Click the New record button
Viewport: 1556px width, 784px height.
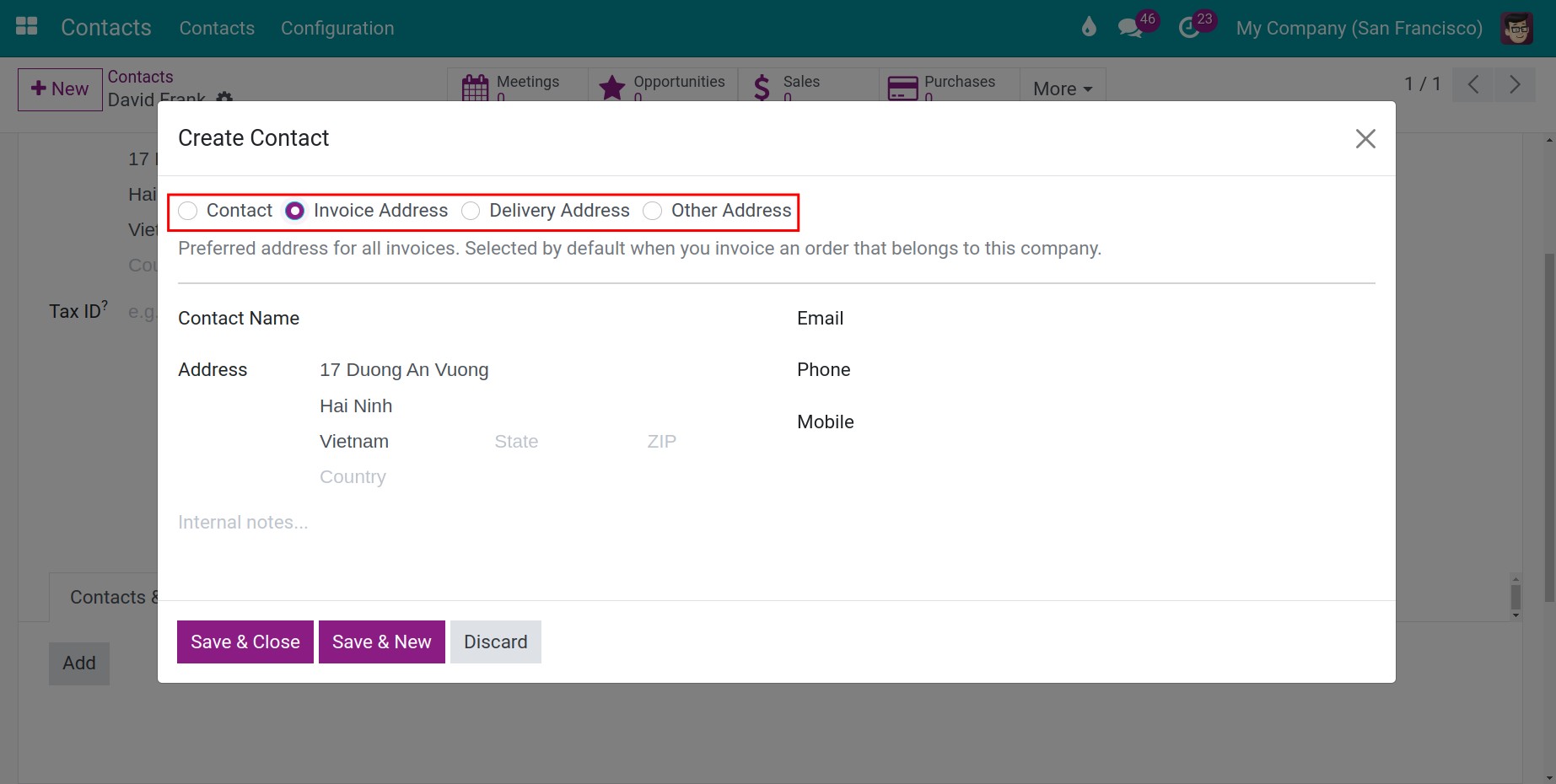(60, 89)
